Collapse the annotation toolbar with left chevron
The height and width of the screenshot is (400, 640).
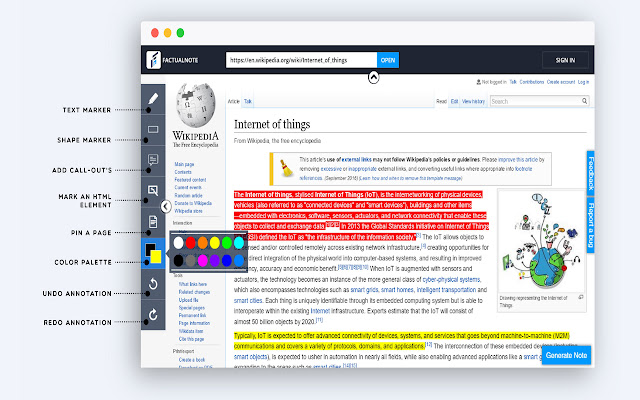pos(166,207)
